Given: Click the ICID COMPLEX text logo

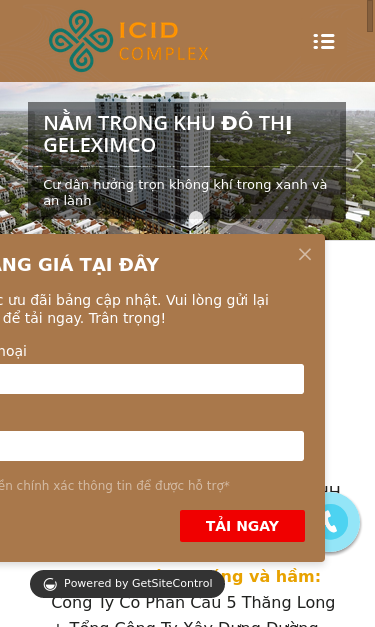Looking at the screenshot, I should 164,42.
